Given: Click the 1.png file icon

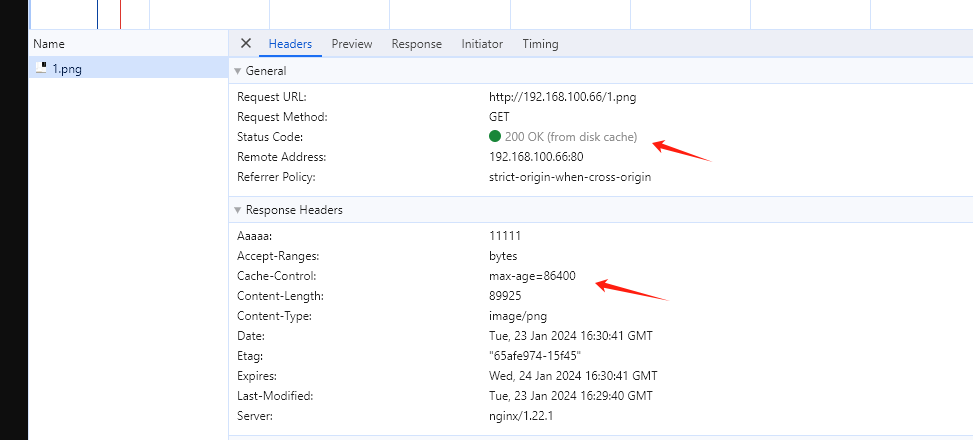Looking at the screenshot, I should pos(41,68).
